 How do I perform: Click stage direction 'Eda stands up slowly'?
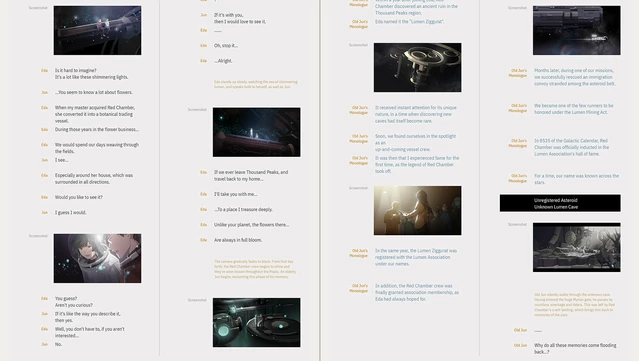coord(256,84)
